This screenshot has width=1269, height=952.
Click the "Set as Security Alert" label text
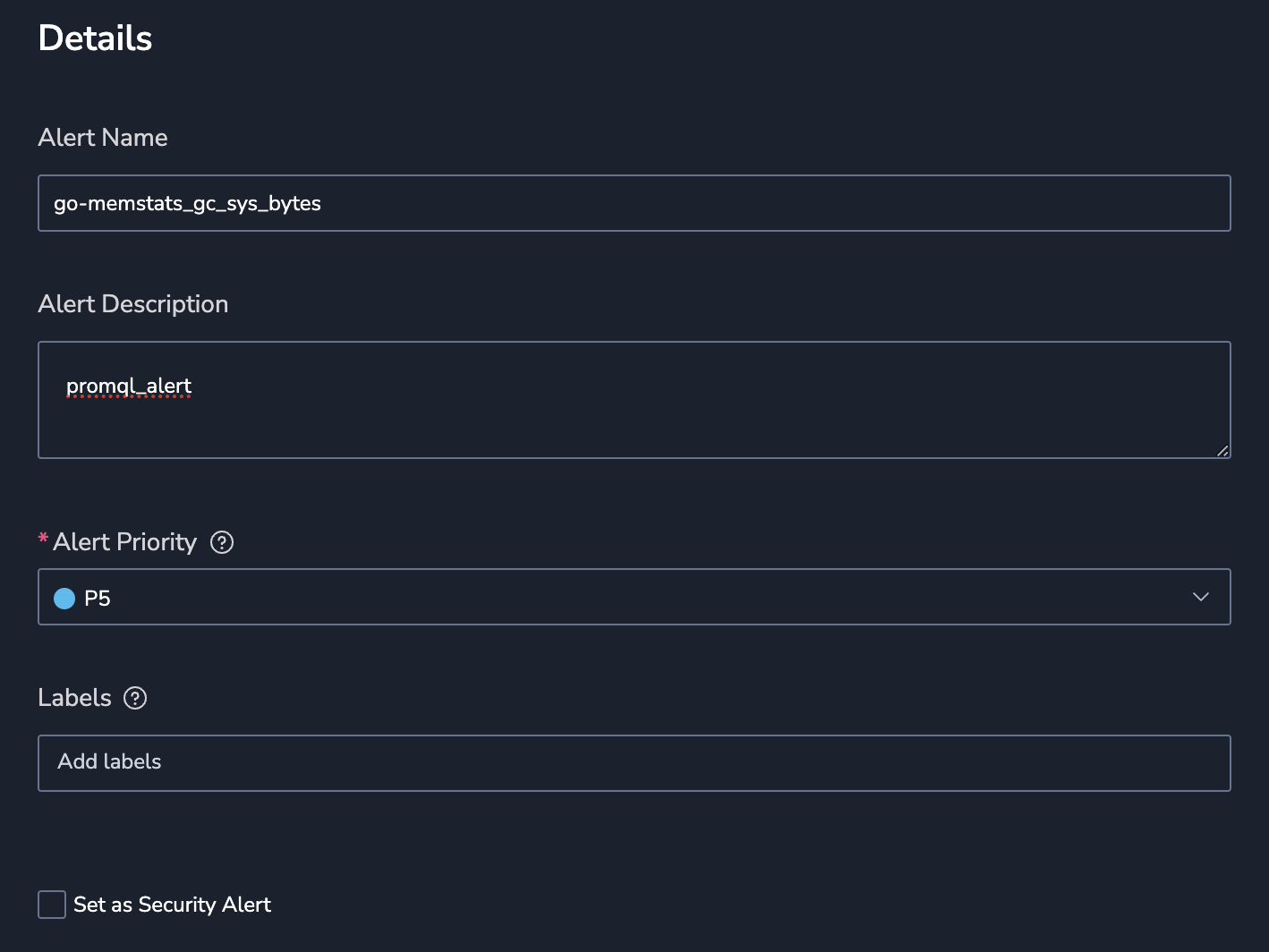[x=172, y=905]
